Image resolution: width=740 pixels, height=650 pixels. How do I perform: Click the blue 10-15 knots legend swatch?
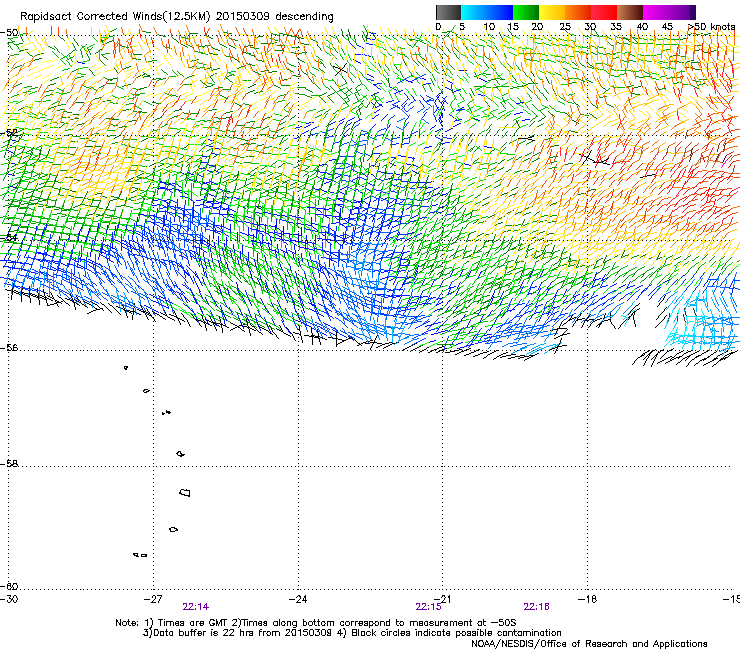(500, 12)
